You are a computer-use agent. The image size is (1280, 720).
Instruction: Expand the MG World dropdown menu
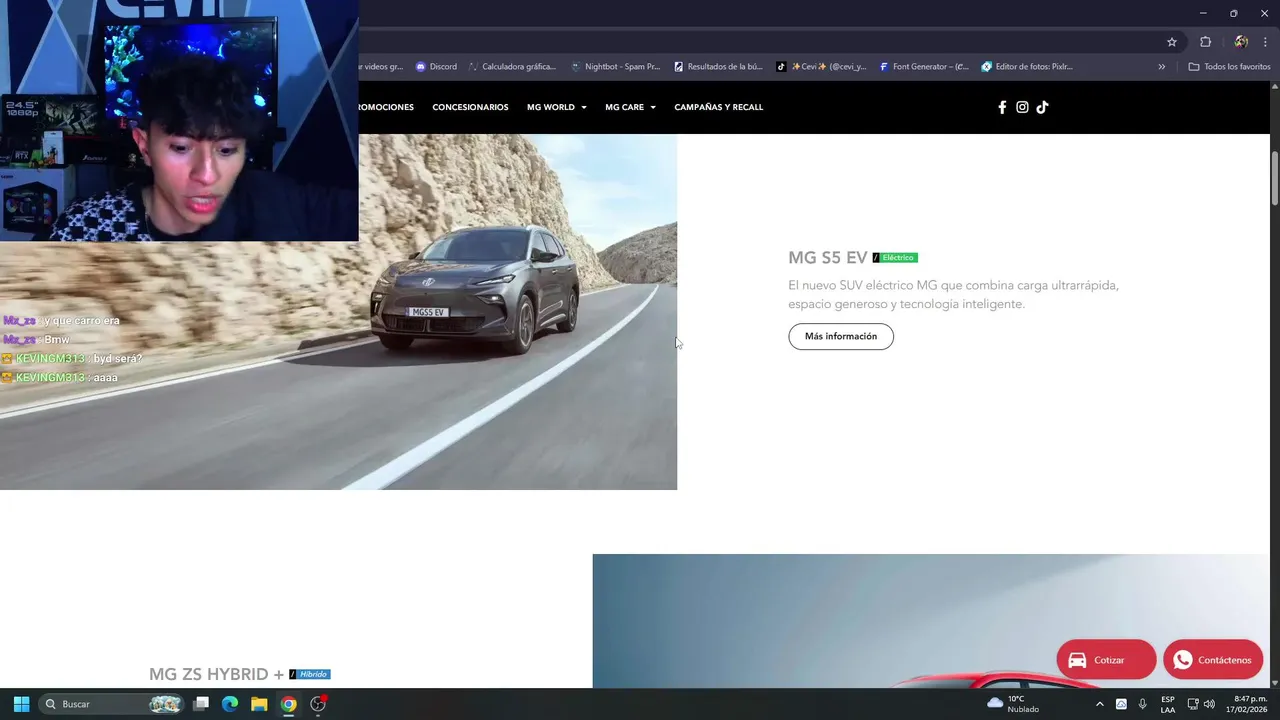pyautogui.click(x=556, y=107)
